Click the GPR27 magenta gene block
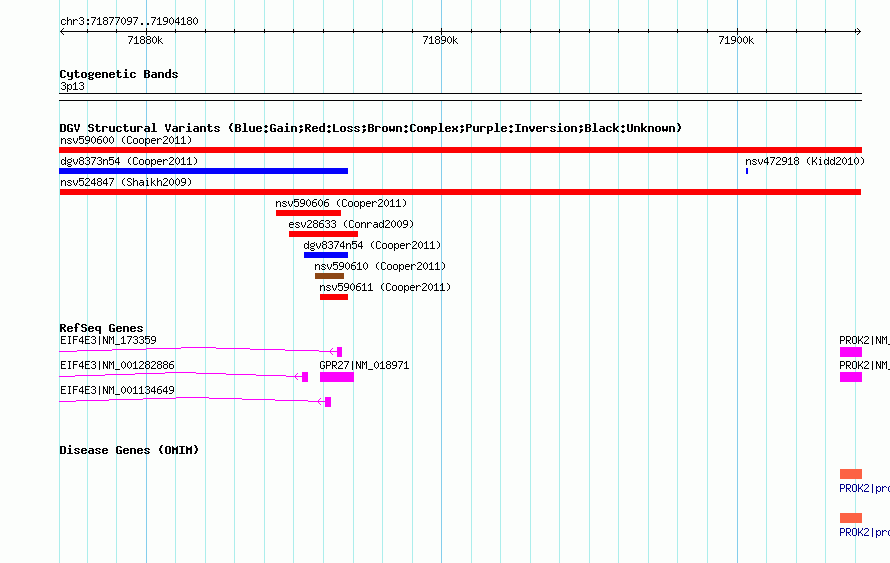Image resolution: width=890 pixels, height=563 pixels. [x=337, y=377]
